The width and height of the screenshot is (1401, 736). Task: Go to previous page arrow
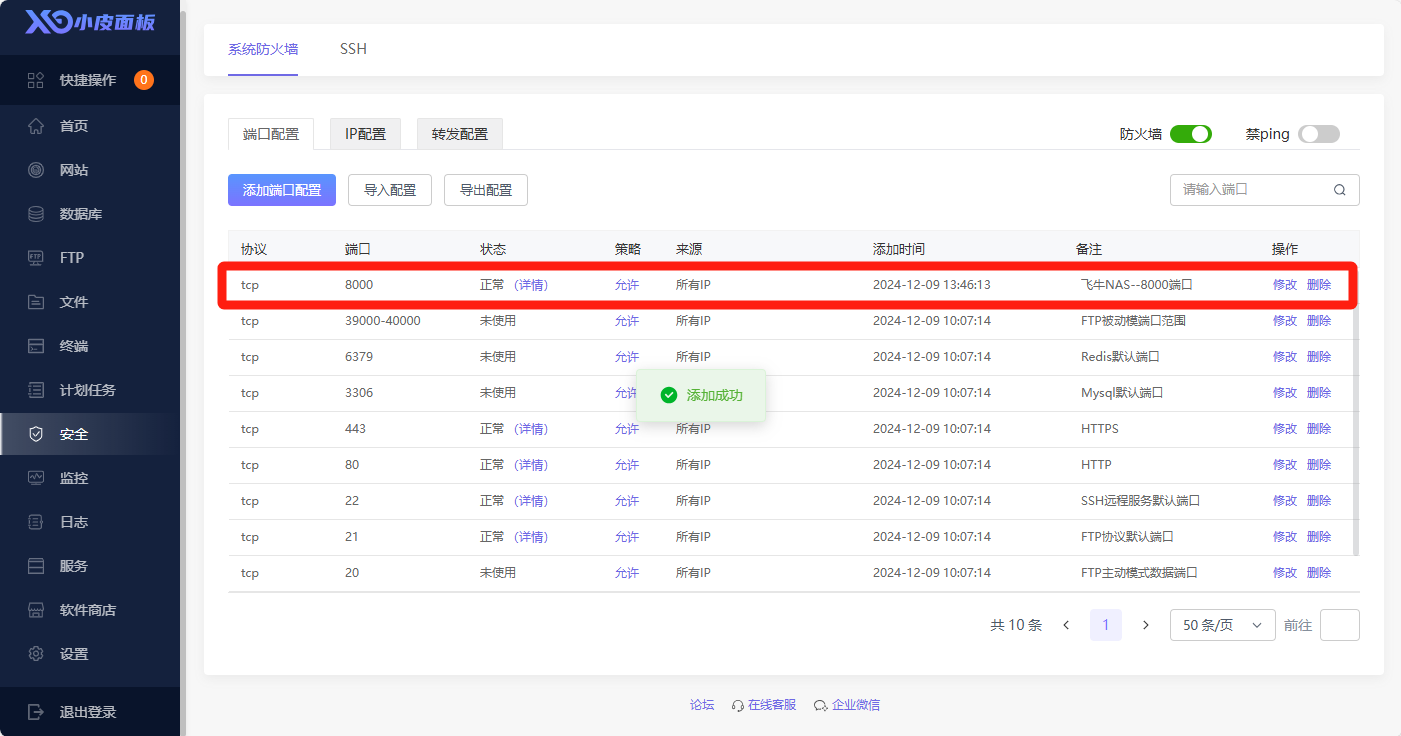[1066, 625]
